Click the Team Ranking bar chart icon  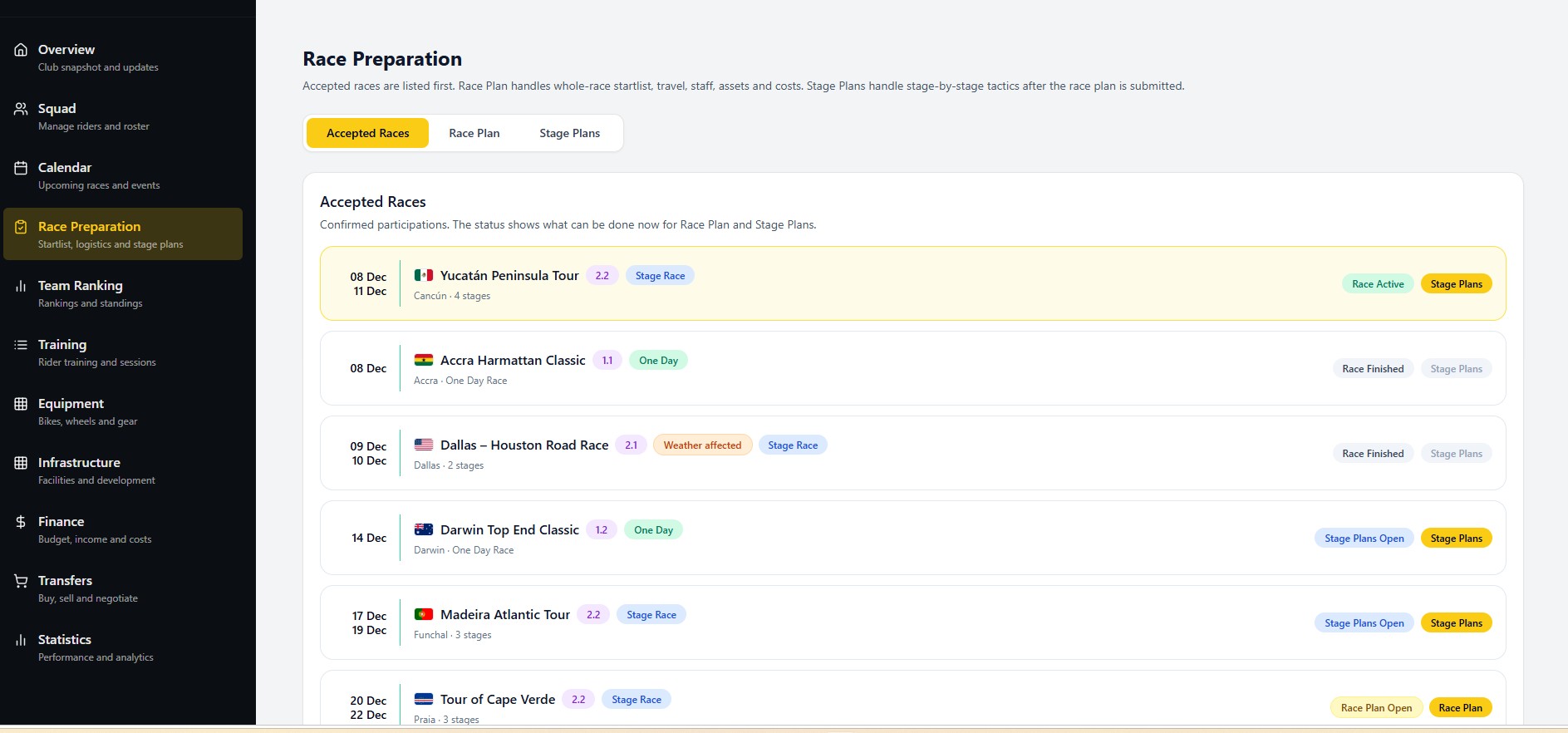pos(21,286)
